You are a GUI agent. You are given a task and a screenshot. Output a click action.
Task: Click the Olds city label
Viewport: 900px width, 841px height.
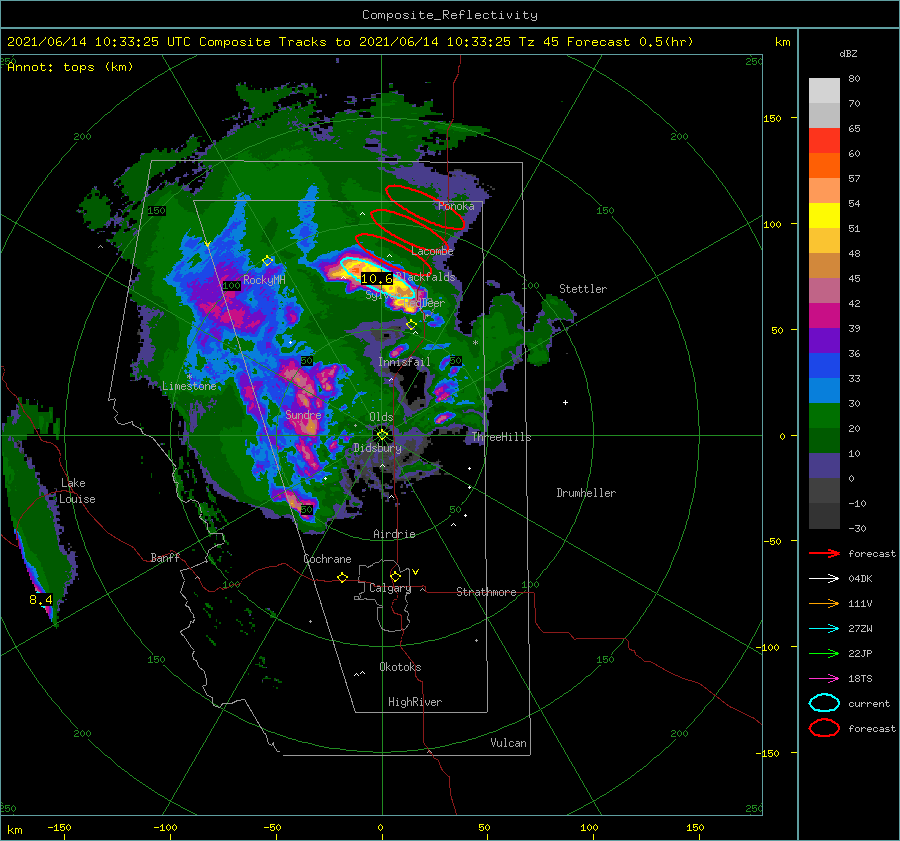[381, 417]
